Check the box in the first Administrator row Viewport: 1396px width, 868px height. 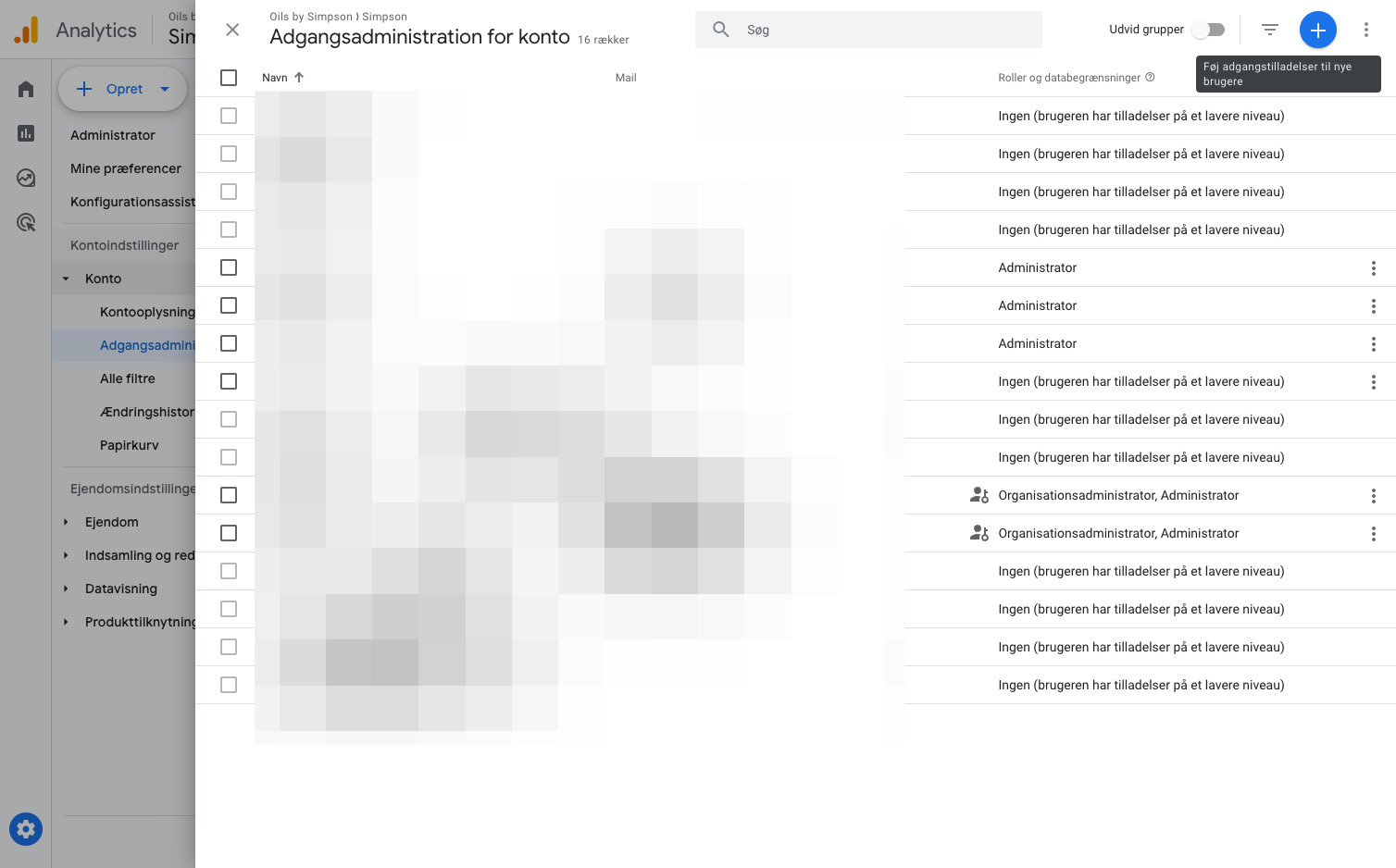229,267
